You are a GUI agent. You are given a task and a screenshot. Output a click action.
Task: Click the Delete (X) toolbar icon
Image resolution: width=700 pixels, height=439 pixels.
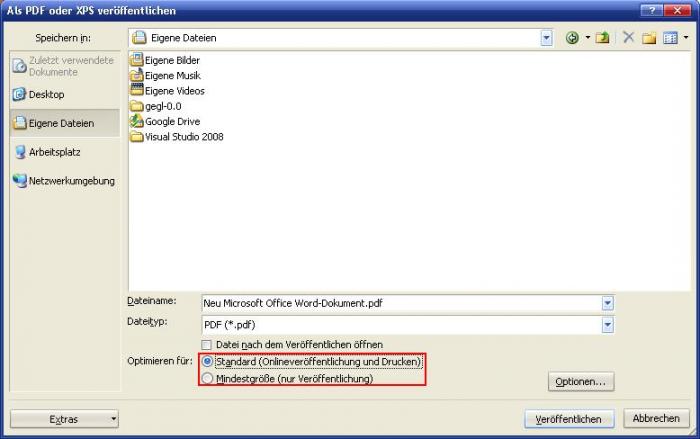click(x=629, y=38)
